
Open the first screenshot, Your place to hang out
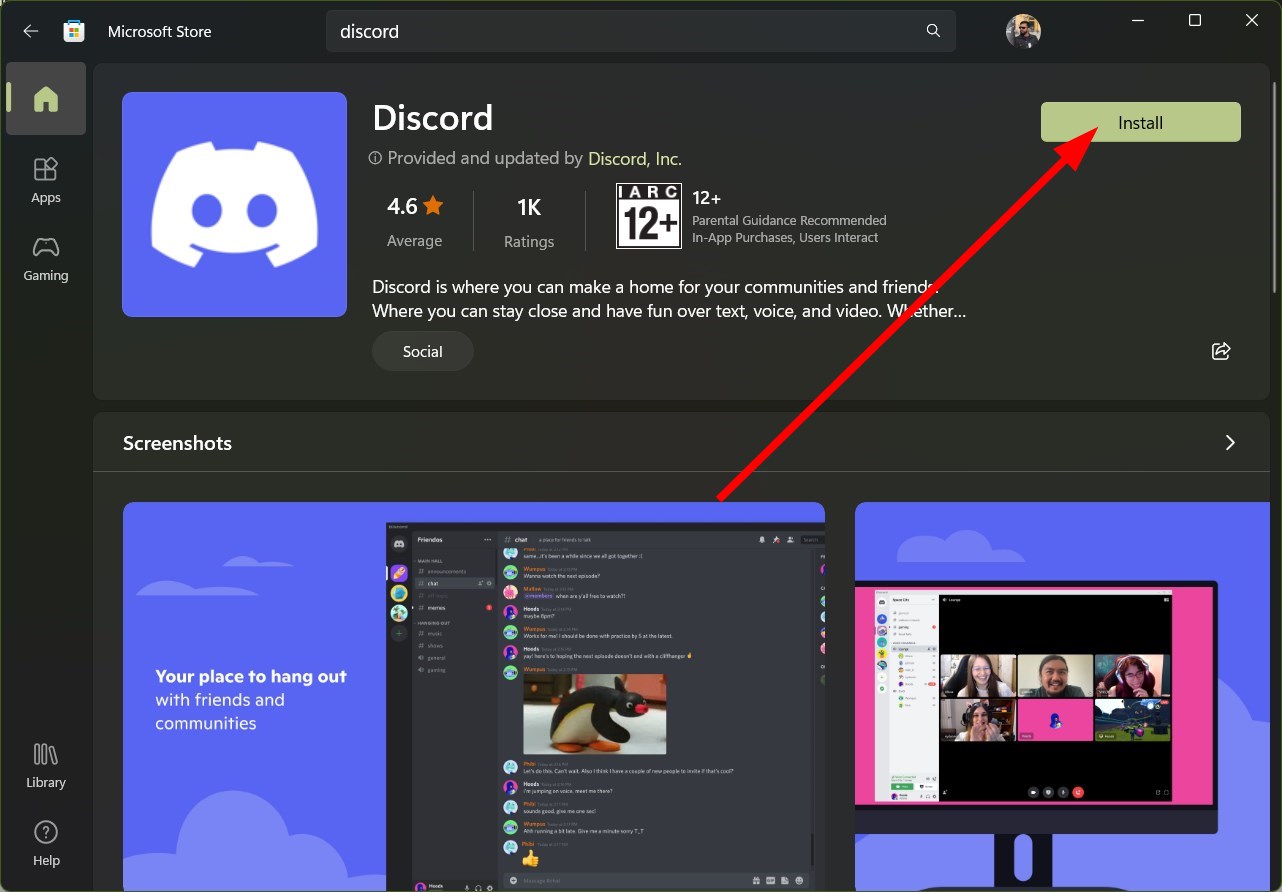point(474,697)
